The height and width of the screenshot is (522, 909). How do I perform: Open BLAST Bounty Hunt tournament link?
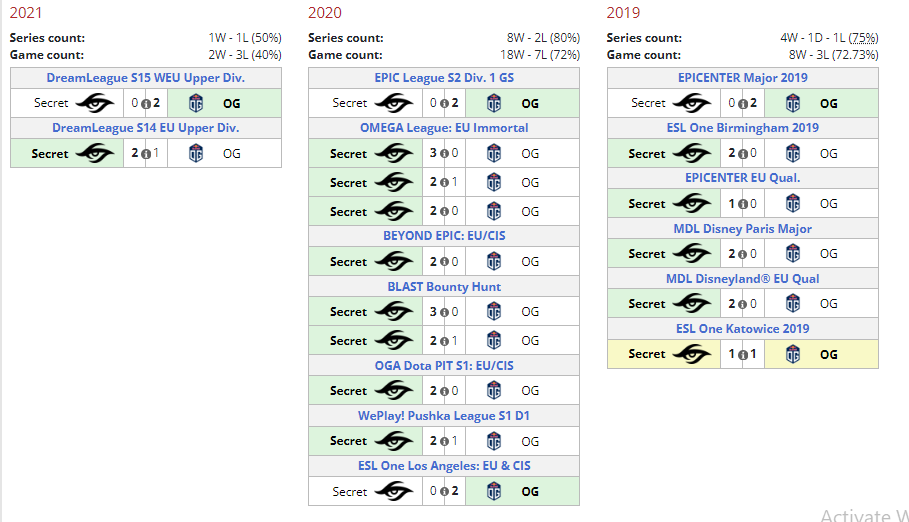point(444,287)
